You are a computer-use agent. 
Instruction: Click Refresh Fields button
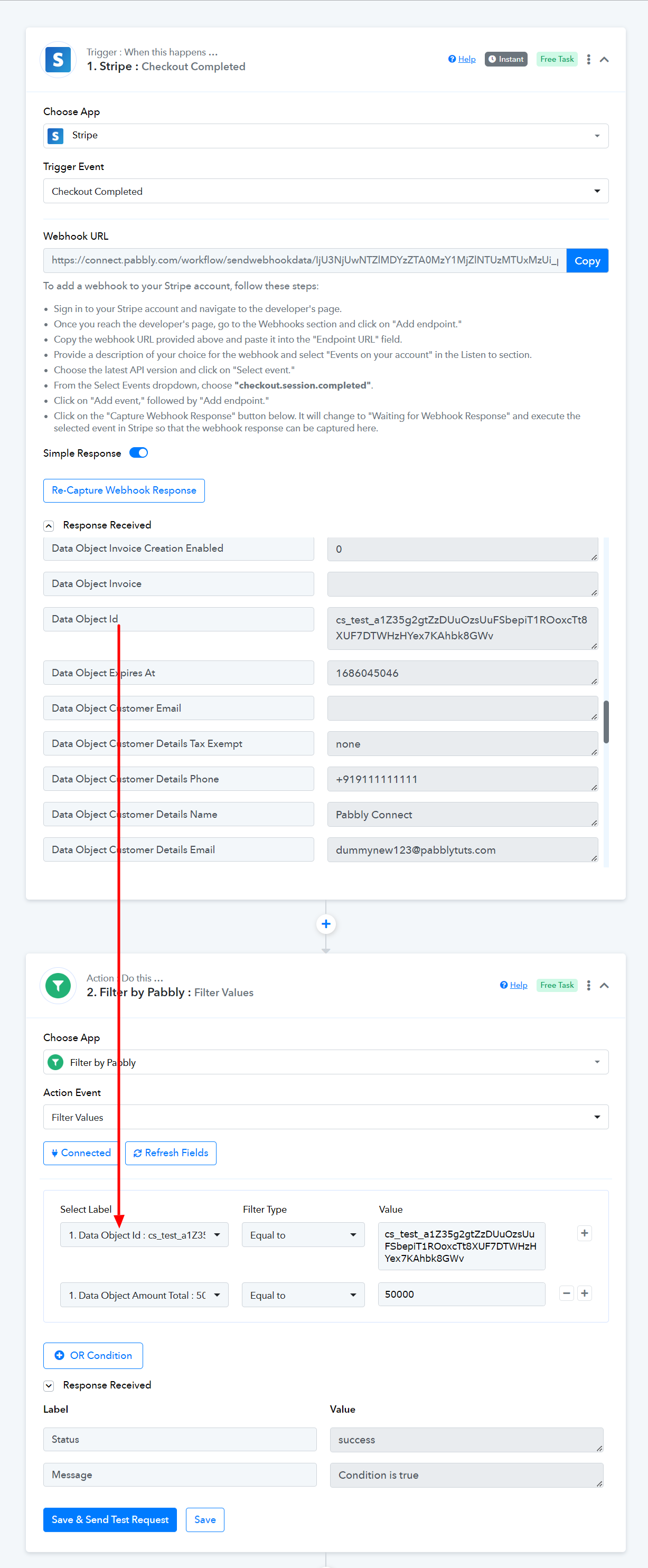tap(171, 1153)
